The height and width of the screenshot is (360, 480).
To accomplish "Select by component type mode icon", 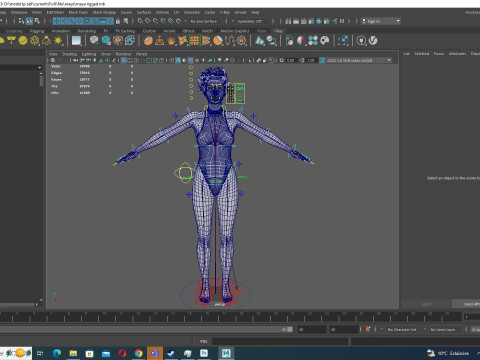I will tap(37, 21).
